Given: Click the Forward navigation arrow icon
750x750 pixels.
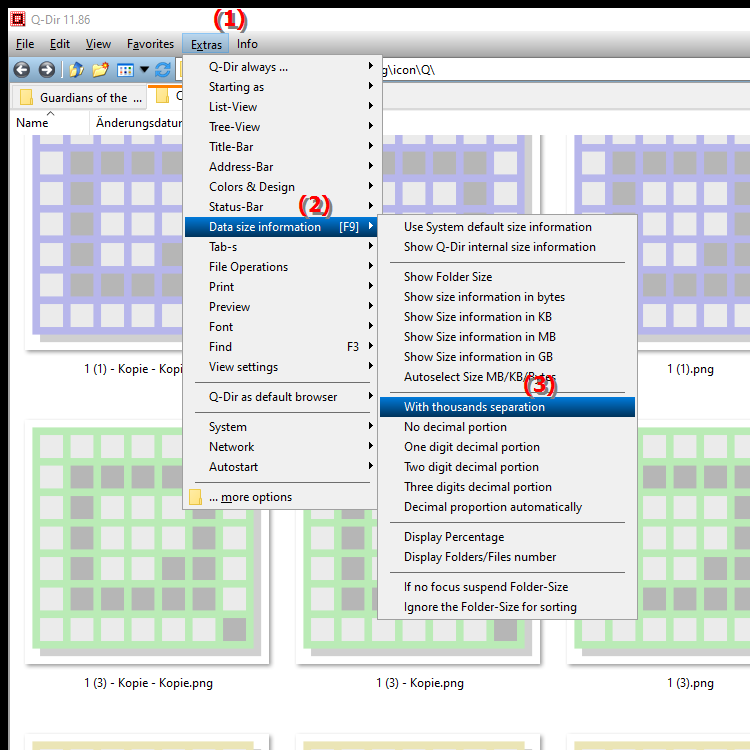Looking at the screenshot, I should pos(46,70).
